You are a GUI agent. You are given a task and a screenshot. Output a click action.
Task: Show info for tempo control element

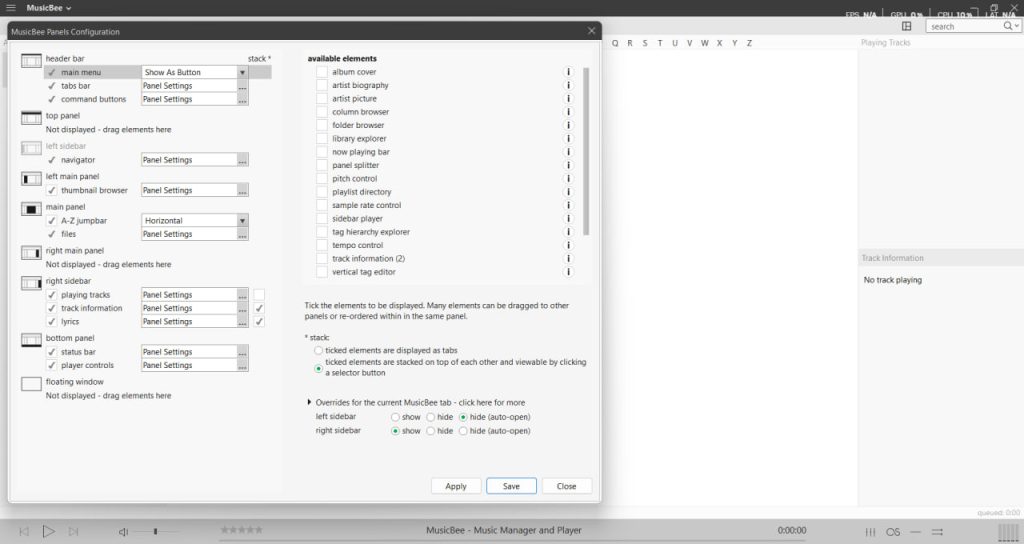[568, 245]
